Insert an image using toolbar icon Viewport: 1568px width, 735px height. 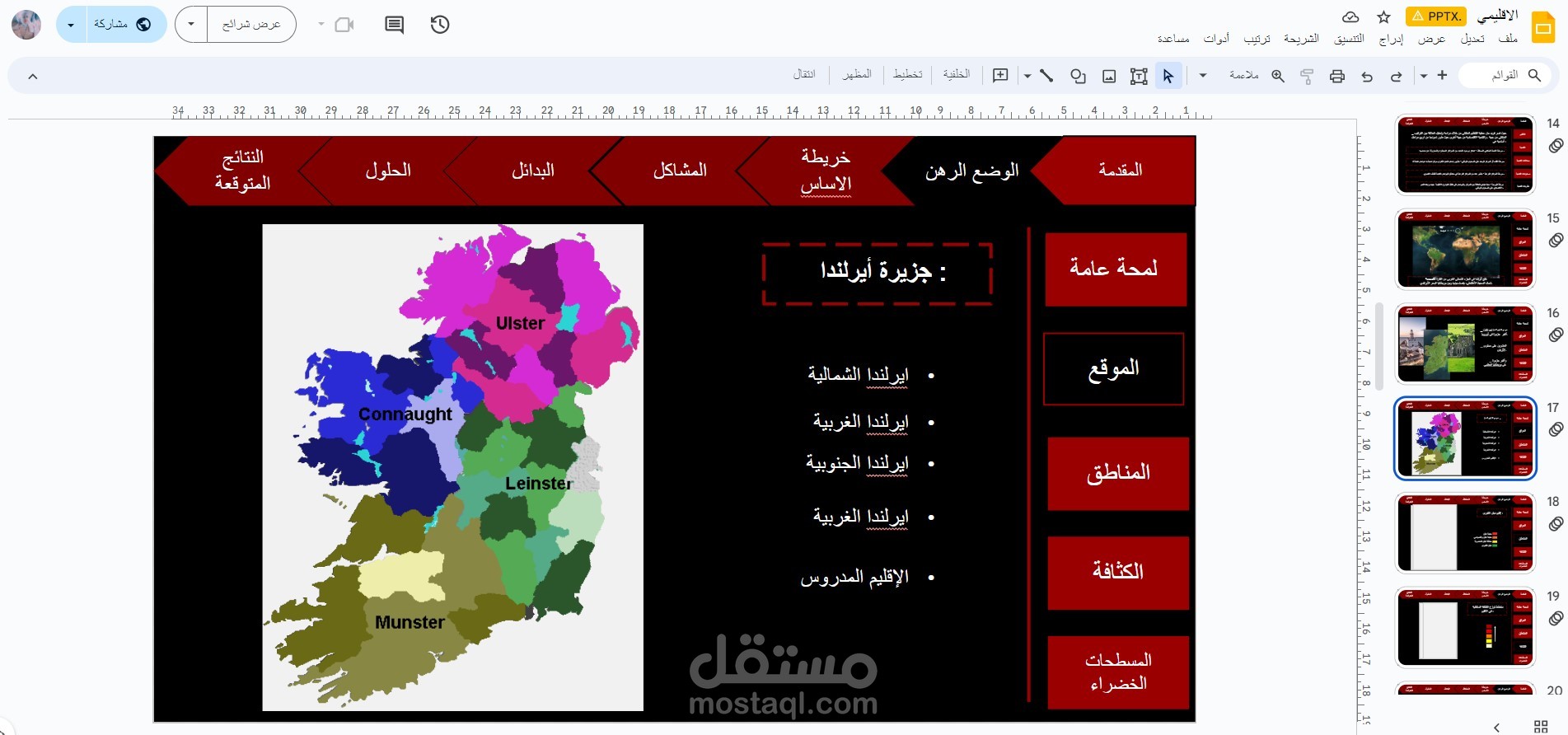[1109, 76]
